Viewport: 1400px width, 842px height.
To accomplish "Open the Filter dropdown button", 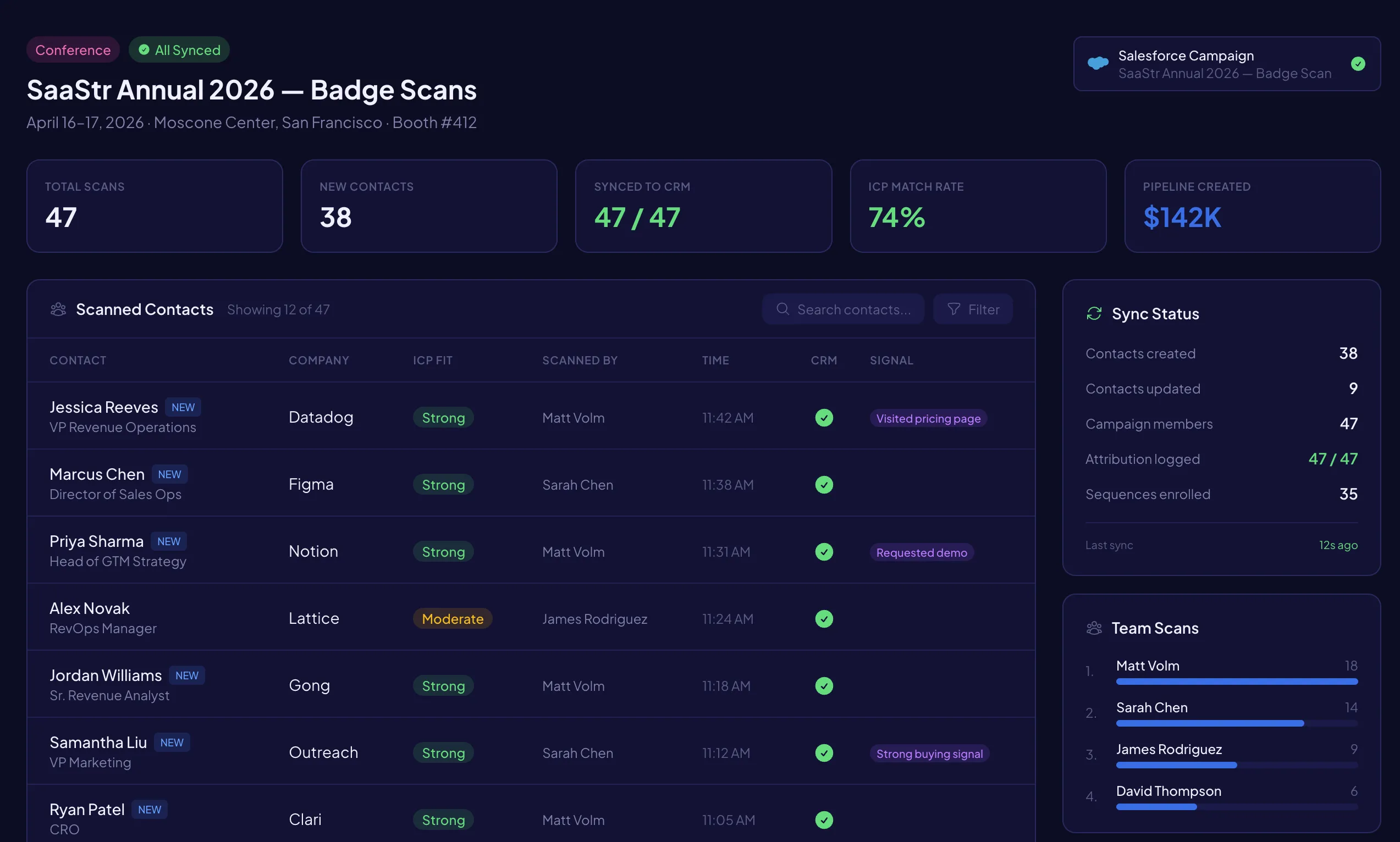I will pyautogui.click(x=972, y=309).
